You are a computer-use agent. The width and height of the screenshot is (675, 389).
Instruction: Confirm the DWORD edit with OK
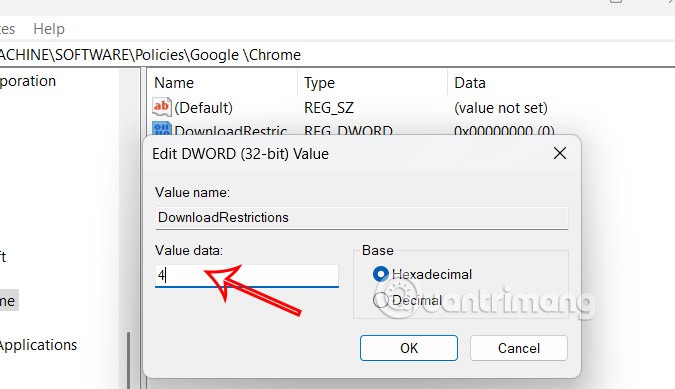[x=409, y=348]
